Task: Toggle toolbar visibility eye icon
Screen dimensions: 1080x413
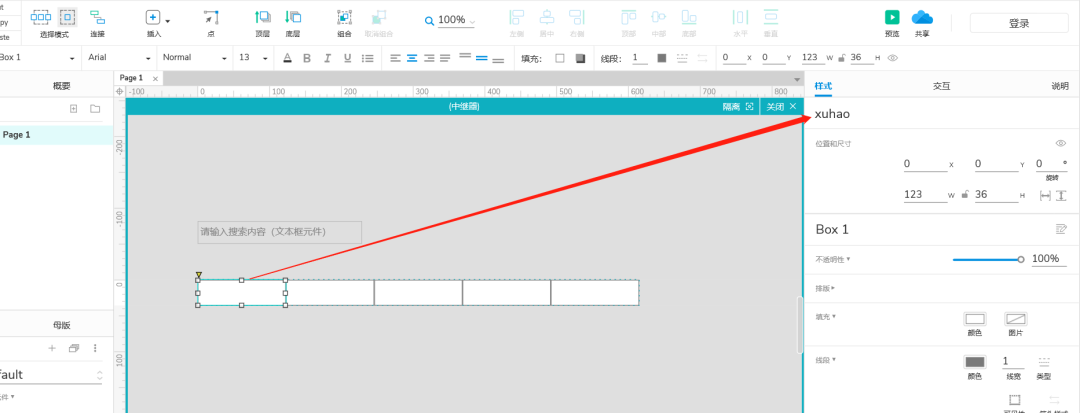Action: pyautogui.click(x=893, y=59)
